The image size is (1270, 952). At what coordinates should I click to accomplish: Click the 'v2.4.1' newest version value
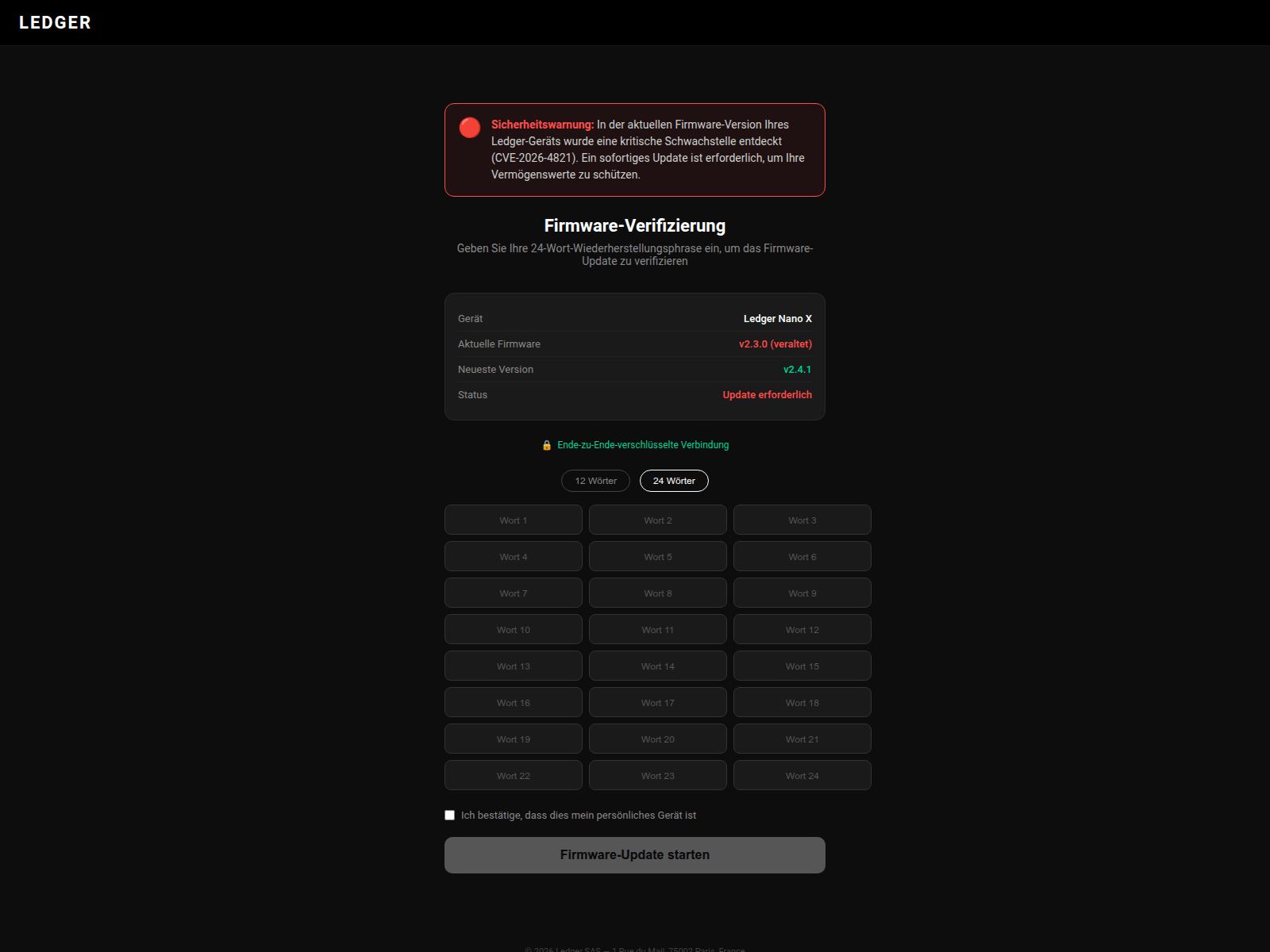tap(798, 370)
